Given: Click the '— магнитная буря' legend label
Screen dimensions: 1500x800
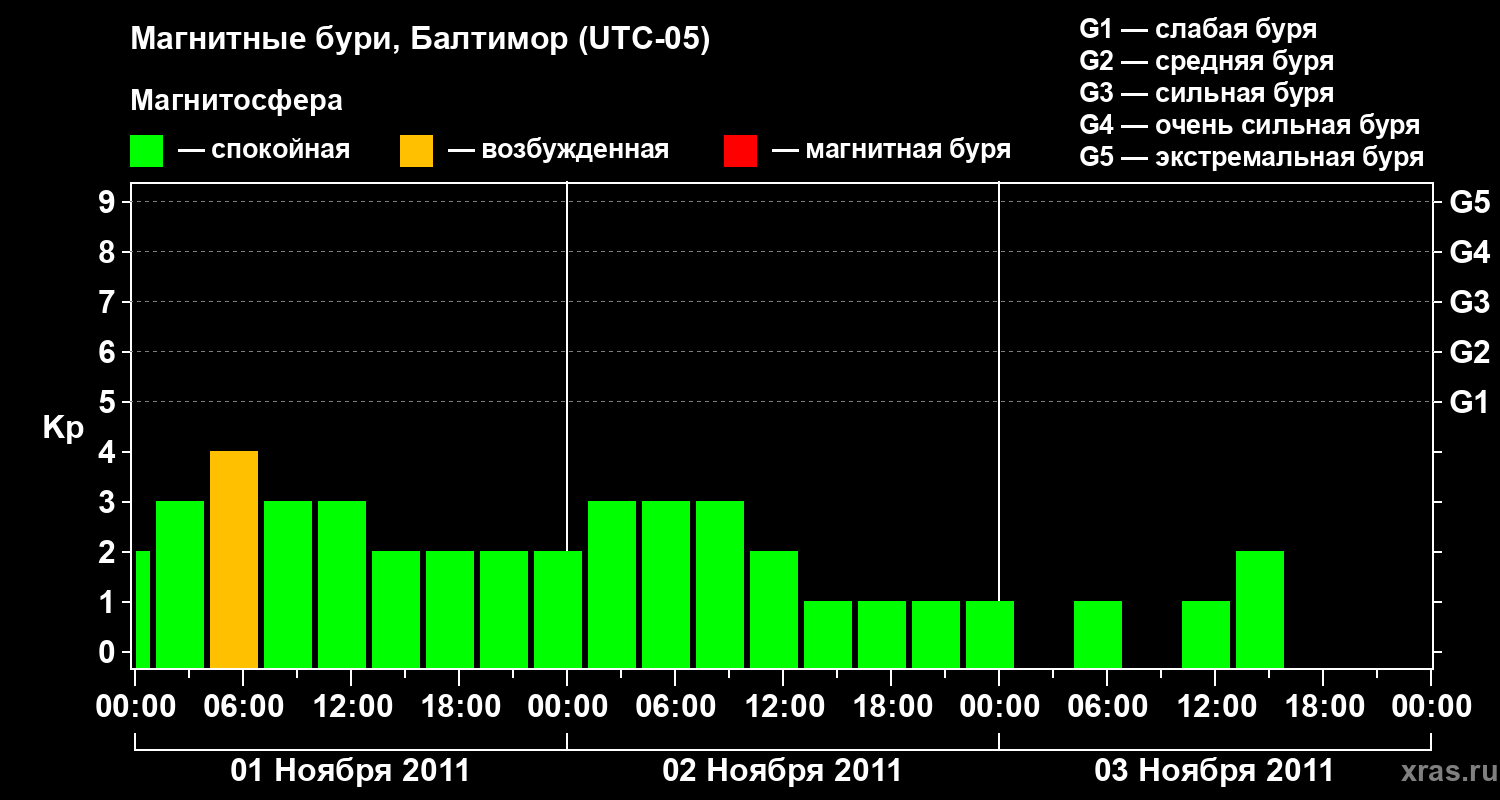Looking at the screenshot, I should click(x=892, y=150).
